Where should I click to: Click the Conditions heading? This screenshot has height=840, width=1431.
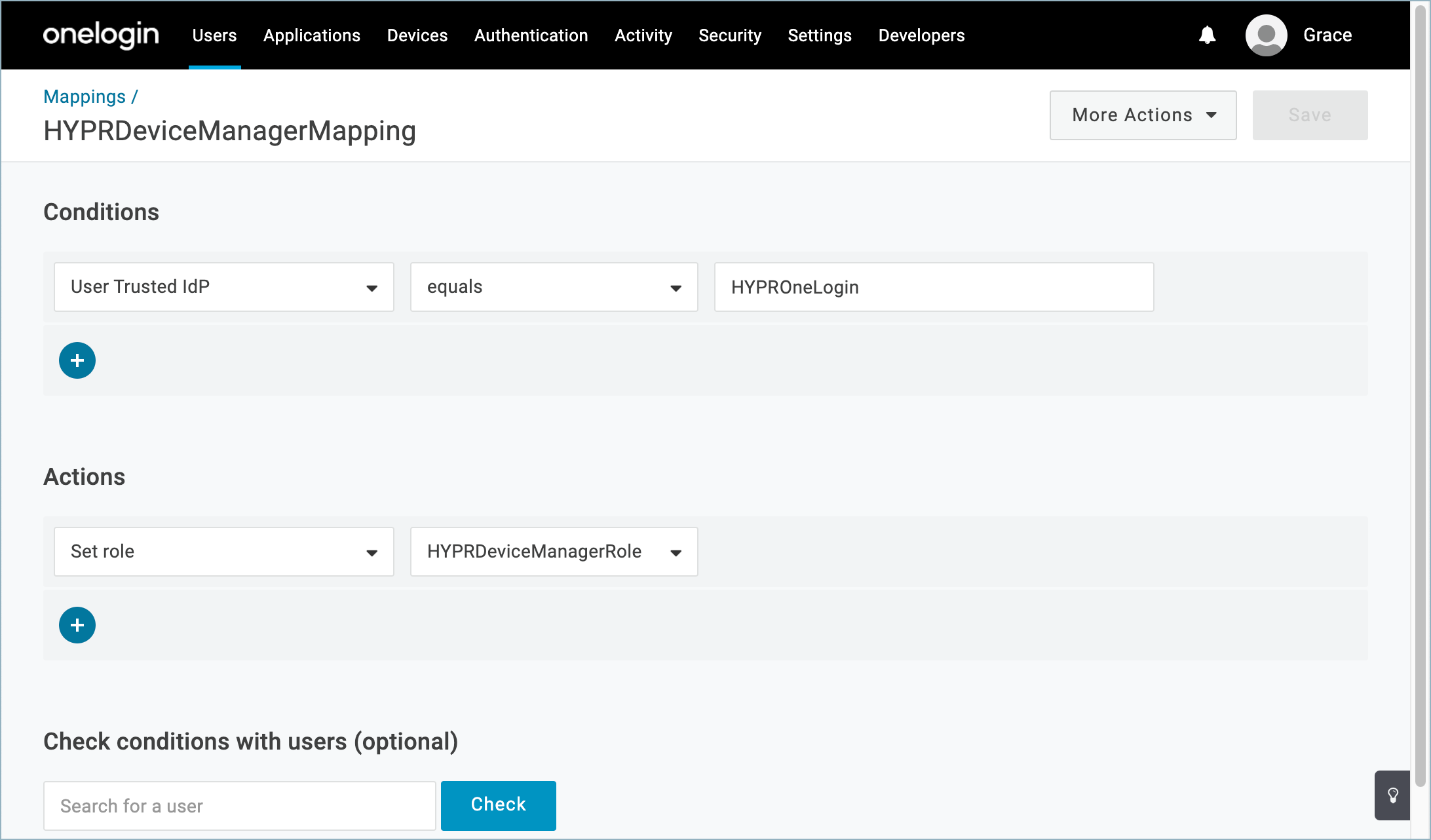tap(101, 212)
